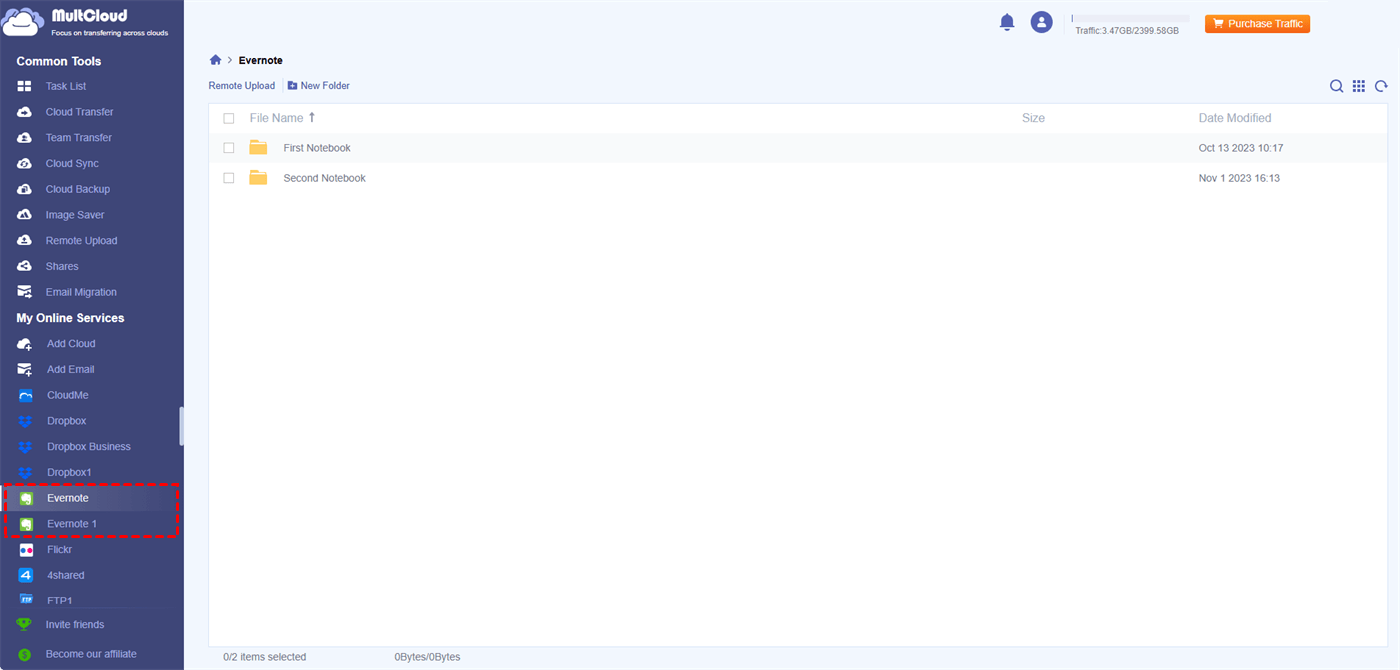Click the traffic usage progress bar
The image size is (1400, 670).
click(1130, 18)
